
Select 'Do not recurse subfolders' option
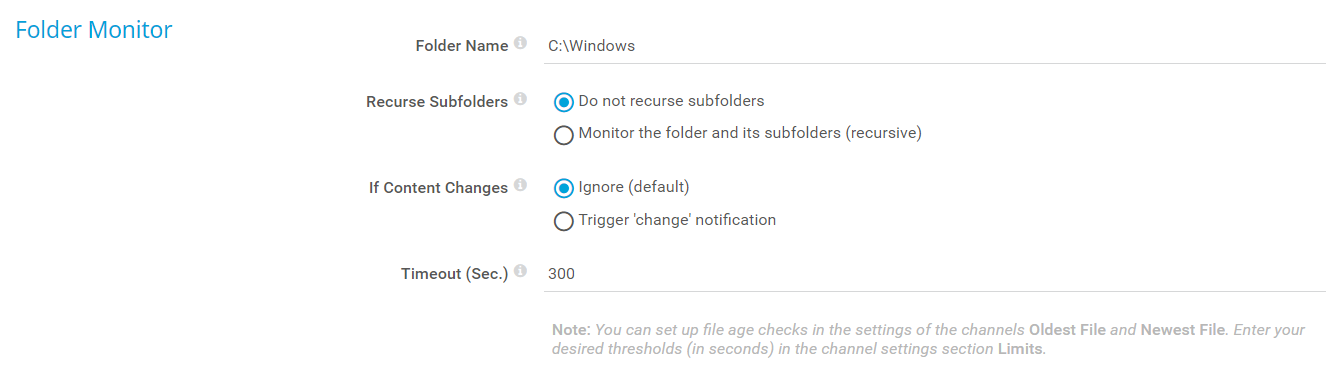(x=564, y=102)
